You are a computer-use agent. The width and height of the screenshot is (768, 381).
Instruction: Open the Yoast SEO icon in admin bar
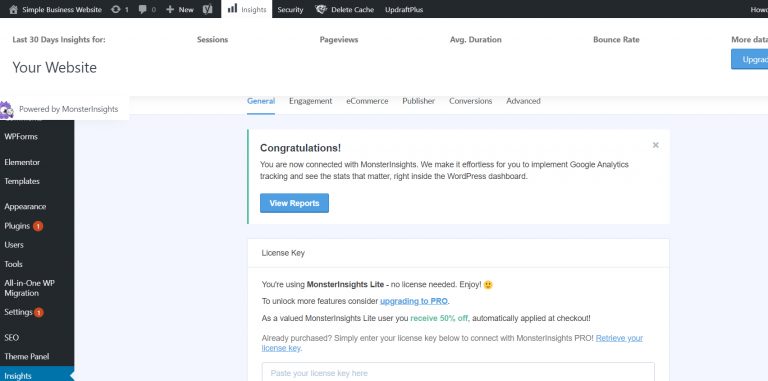coord(208,9)
